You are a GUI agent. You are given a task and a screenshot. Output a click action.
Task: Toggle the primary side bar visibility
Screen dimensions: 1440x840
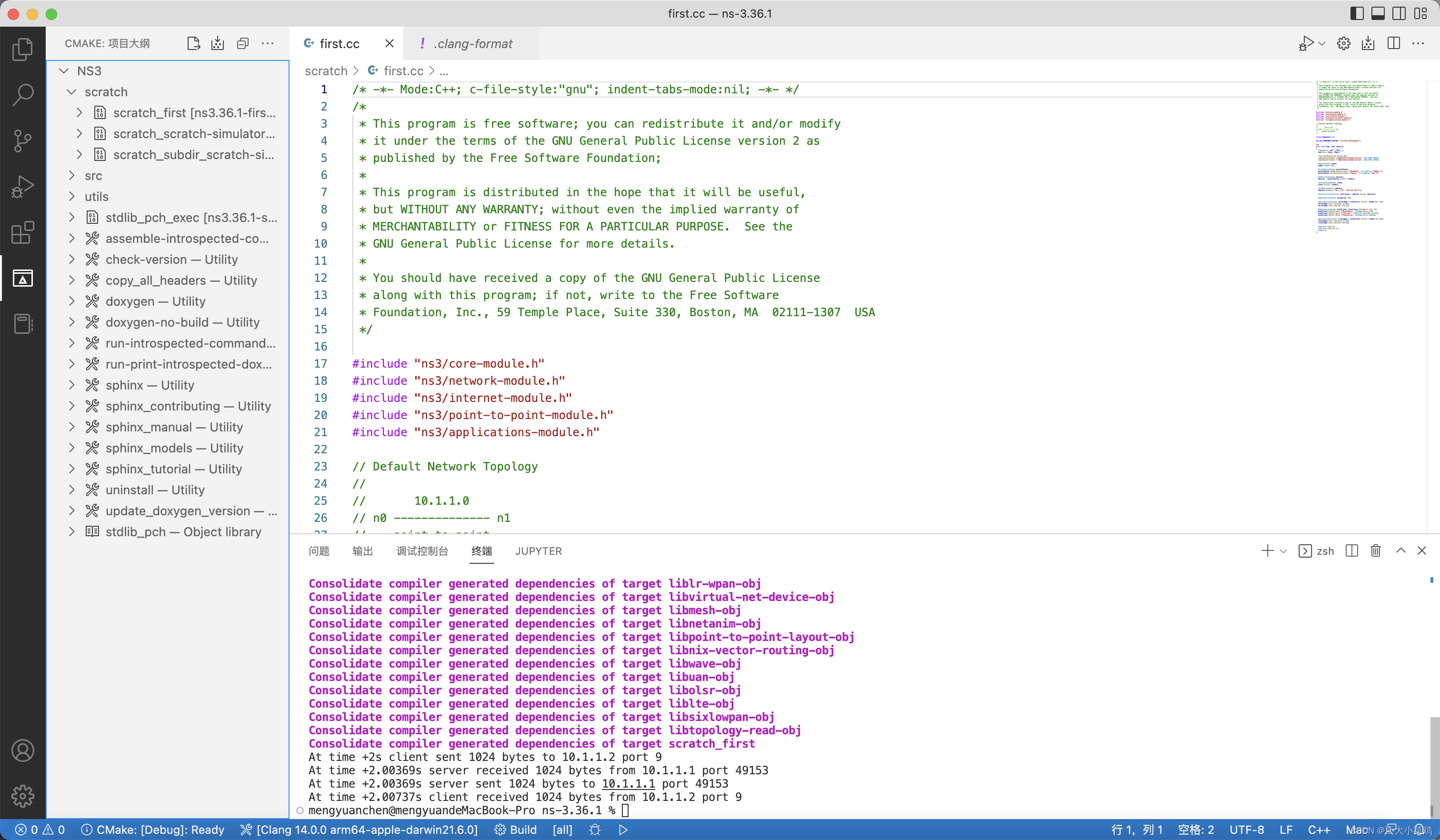click(x=1356, y=13)
